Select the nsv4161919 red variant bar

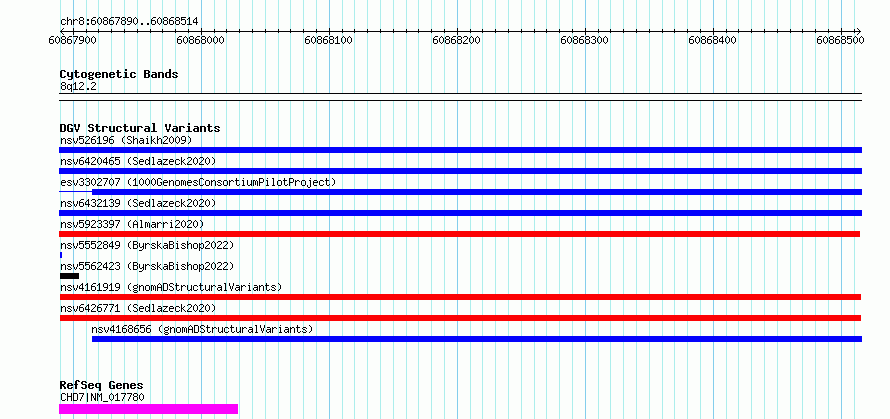(x=460, y=297)
